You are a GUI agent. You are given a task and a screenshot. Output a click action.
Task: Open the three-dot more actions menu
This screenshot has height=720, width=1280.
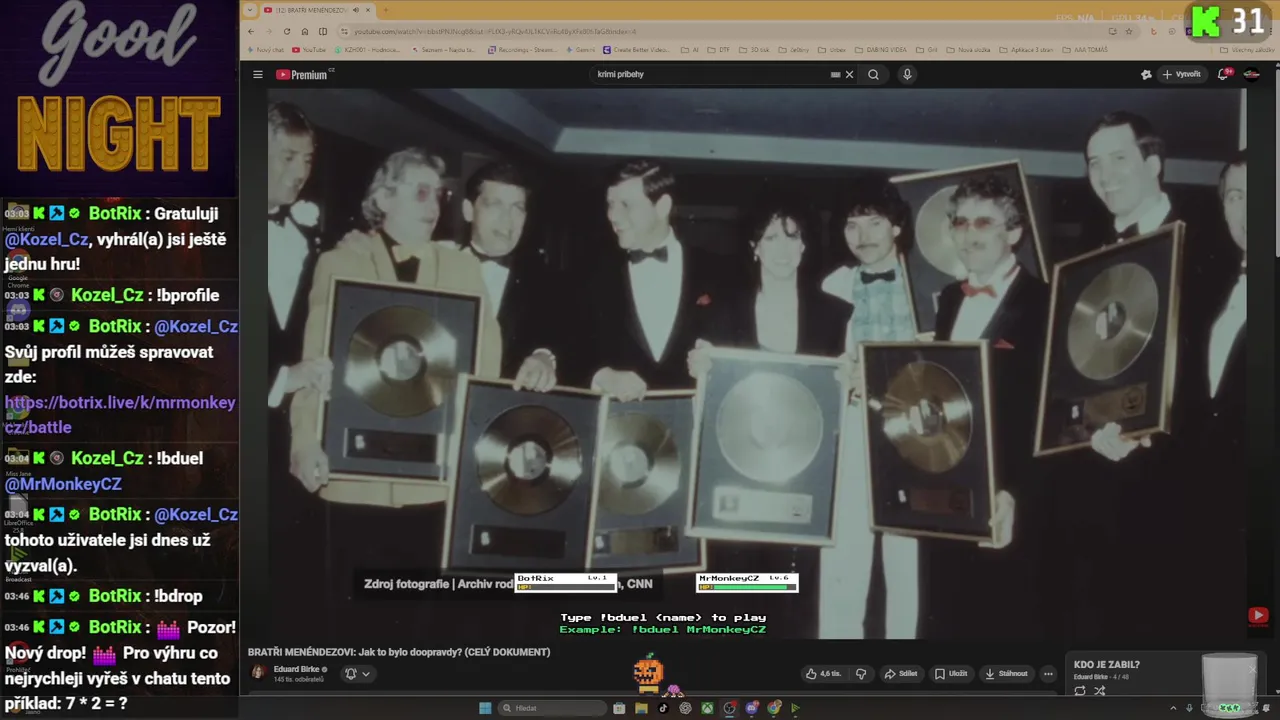tap(1048, 674)
